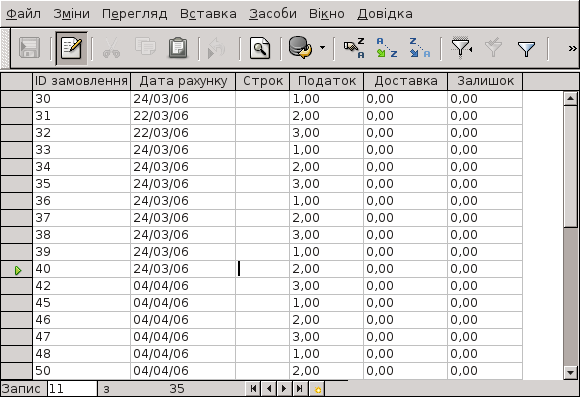The image size is (580, 397).
Task: Sort ascending with A-Z icon
Action: tap(387, 48)
